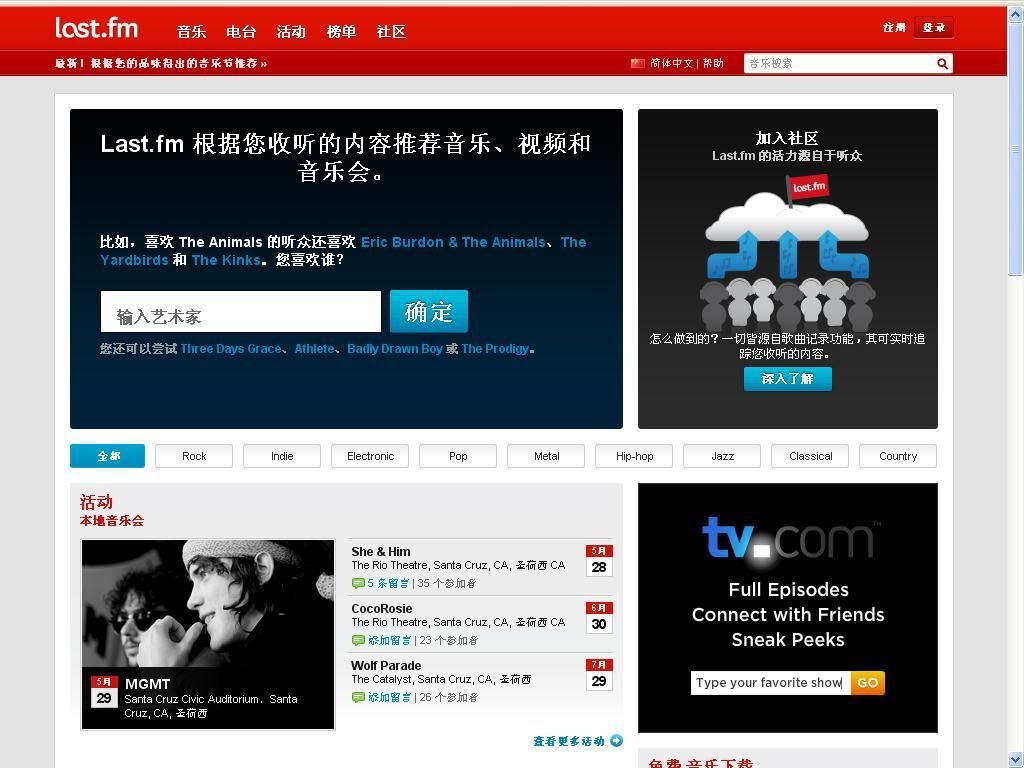The height and width of the screenshot is (768, 1024).
Task: Select the Electronic genre tab
Action: click(370, 456)
